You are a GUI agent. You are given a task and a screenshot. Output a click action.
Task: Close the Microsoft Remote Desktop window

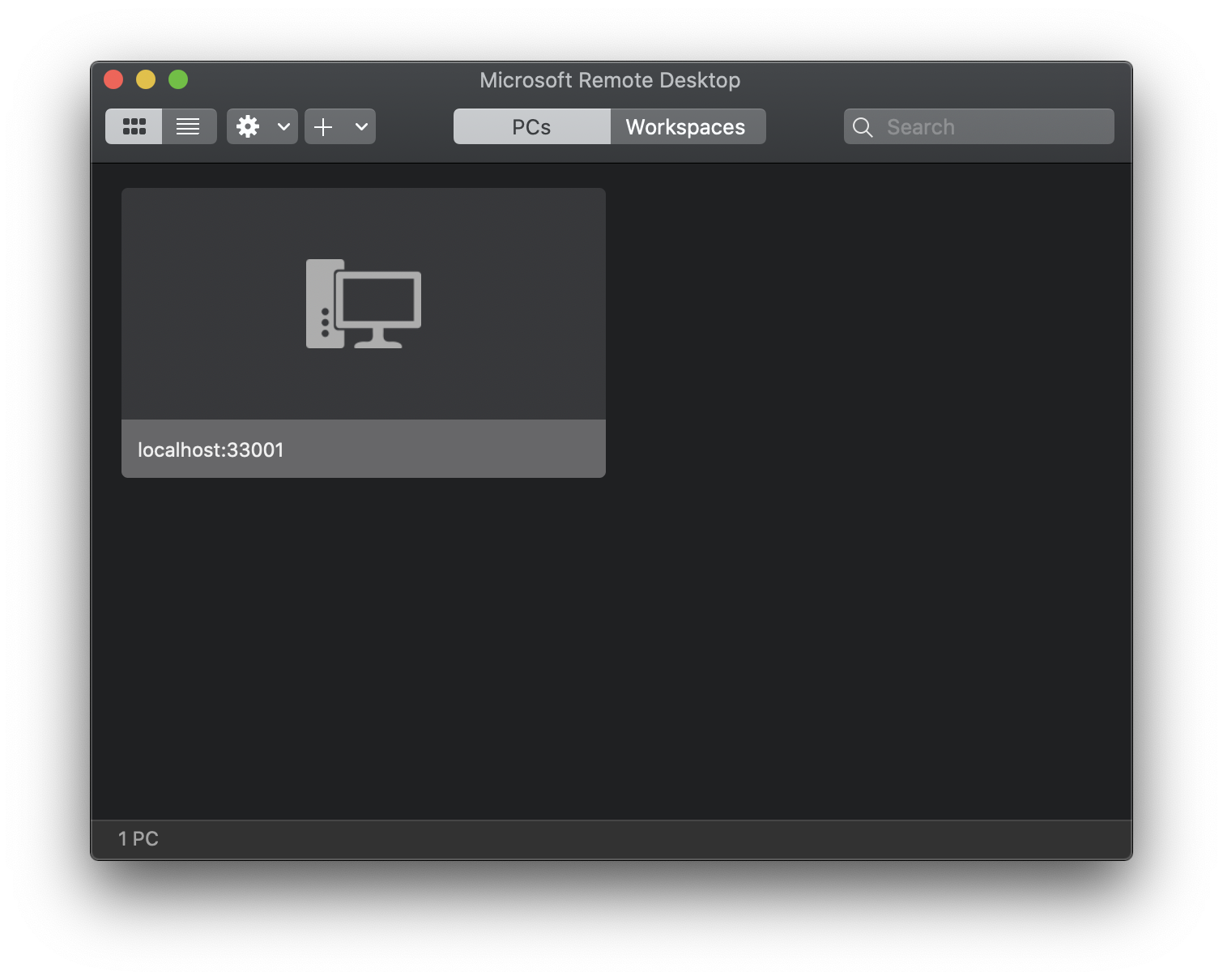pyautogui.click(x=113, y=79)
